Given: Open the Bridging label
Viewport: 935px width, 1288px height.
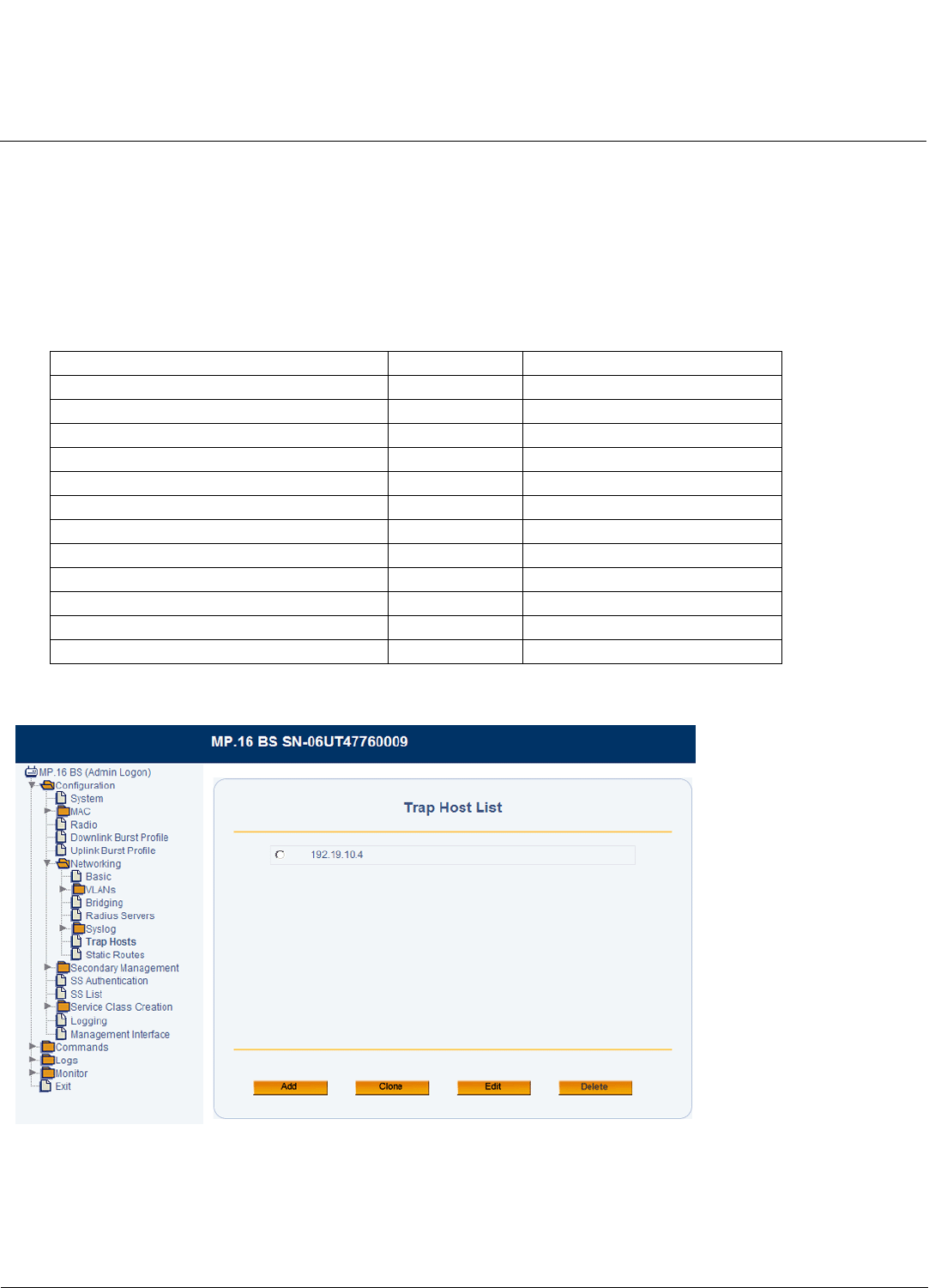Looking at the screenshot, I should coord(105,903).
